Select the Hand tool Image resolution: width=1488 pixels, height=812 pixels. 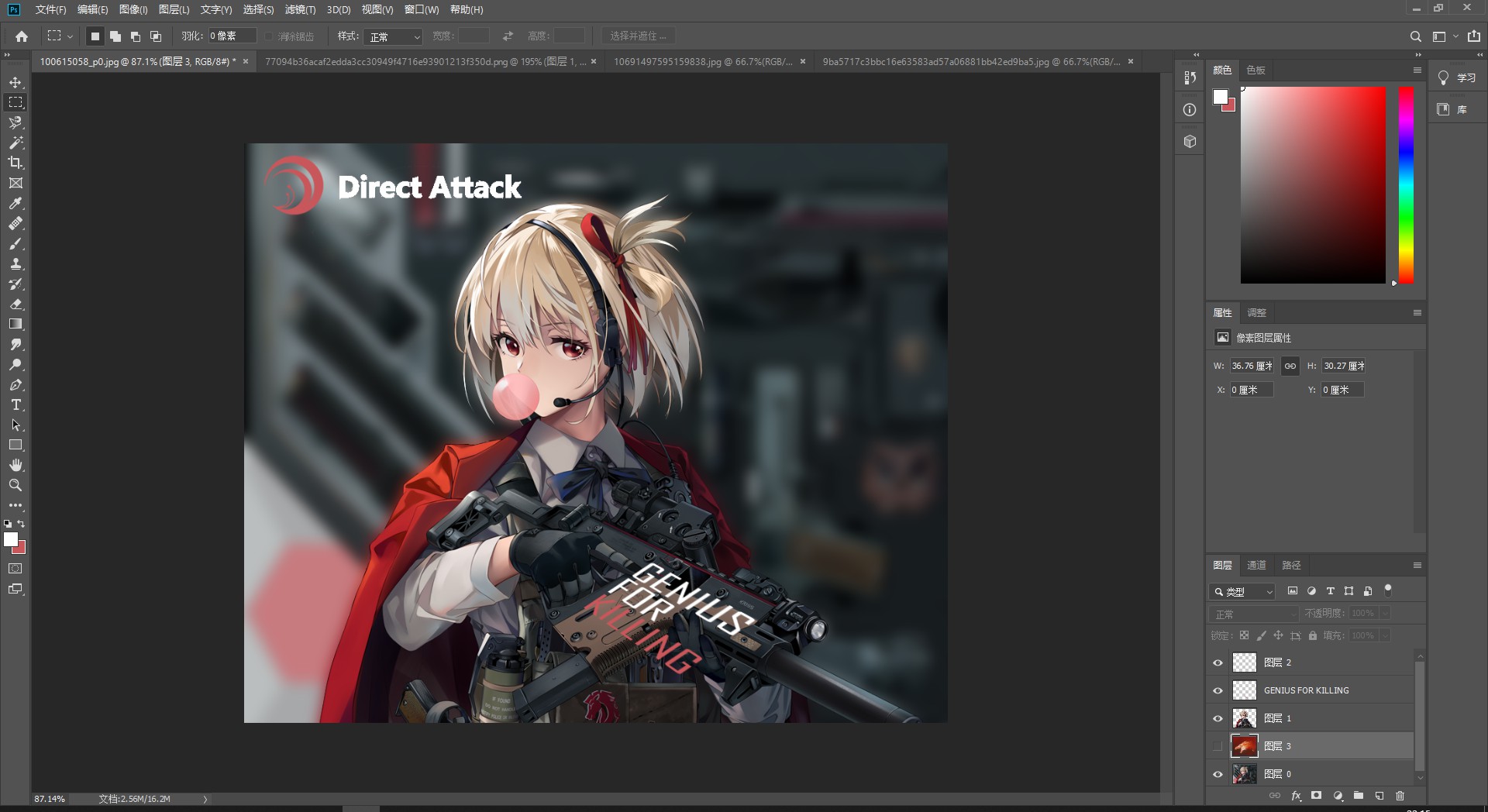point(15,465)
